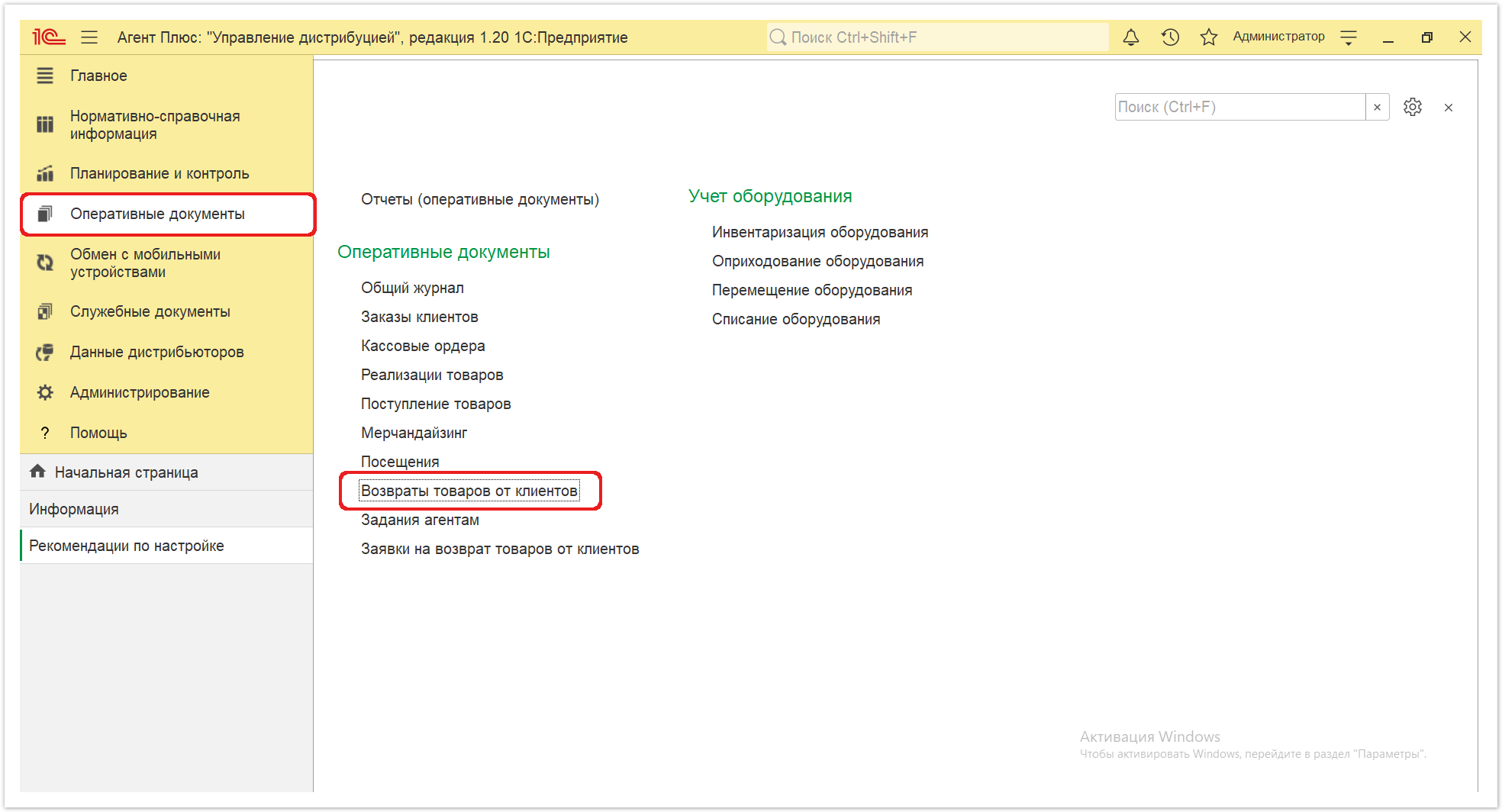Screen dimensions: 1502x812
Task: Open Кассовые ордера
Action: tap(423, 346)
